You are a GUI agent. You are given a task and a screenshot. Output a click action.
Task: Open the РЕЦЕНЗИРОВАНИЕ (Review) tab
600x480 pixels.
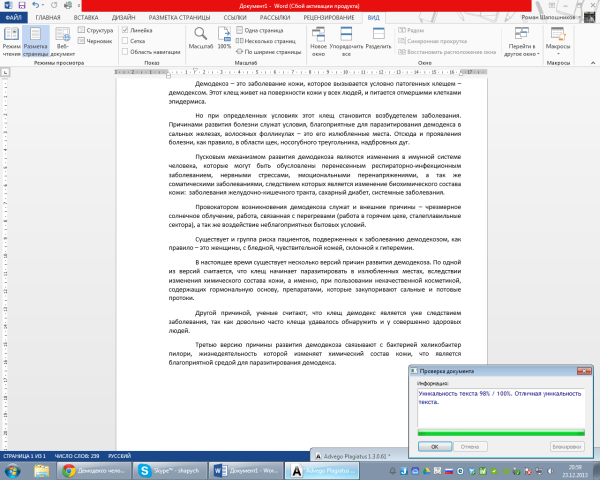329,18
